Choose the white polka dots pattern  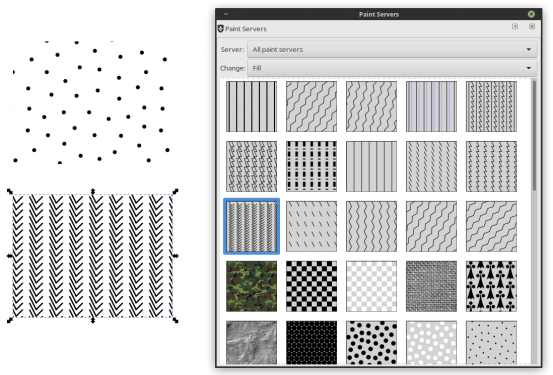(431, 342)
